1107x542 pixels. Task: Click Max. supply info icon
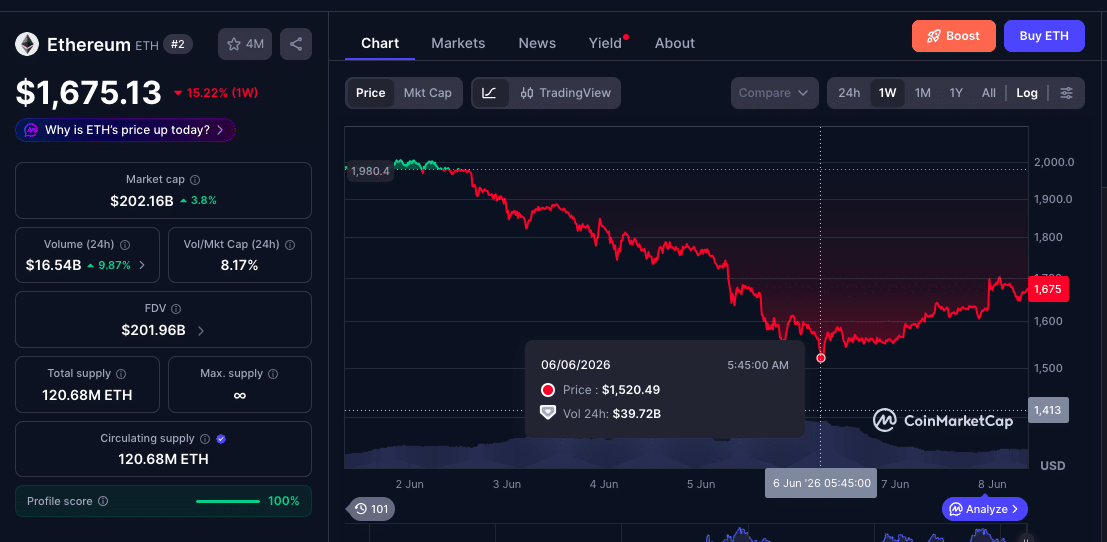273,373
